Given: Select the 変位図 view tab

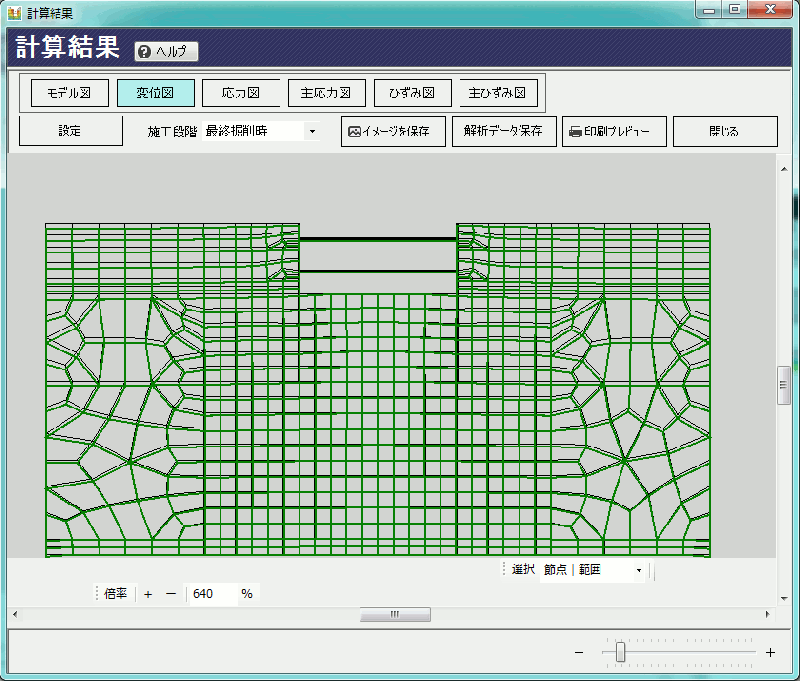Looking at the screenshot, I should [156, 93].
